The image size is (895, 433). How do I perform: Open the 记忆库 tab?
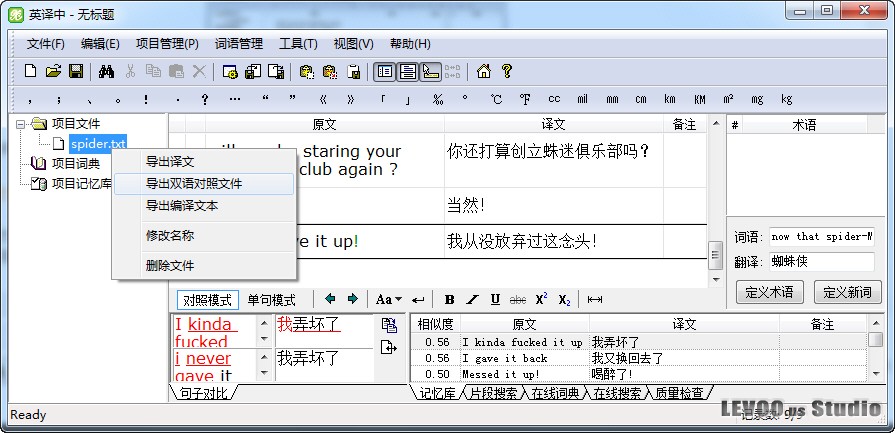[x=438, y=392]
